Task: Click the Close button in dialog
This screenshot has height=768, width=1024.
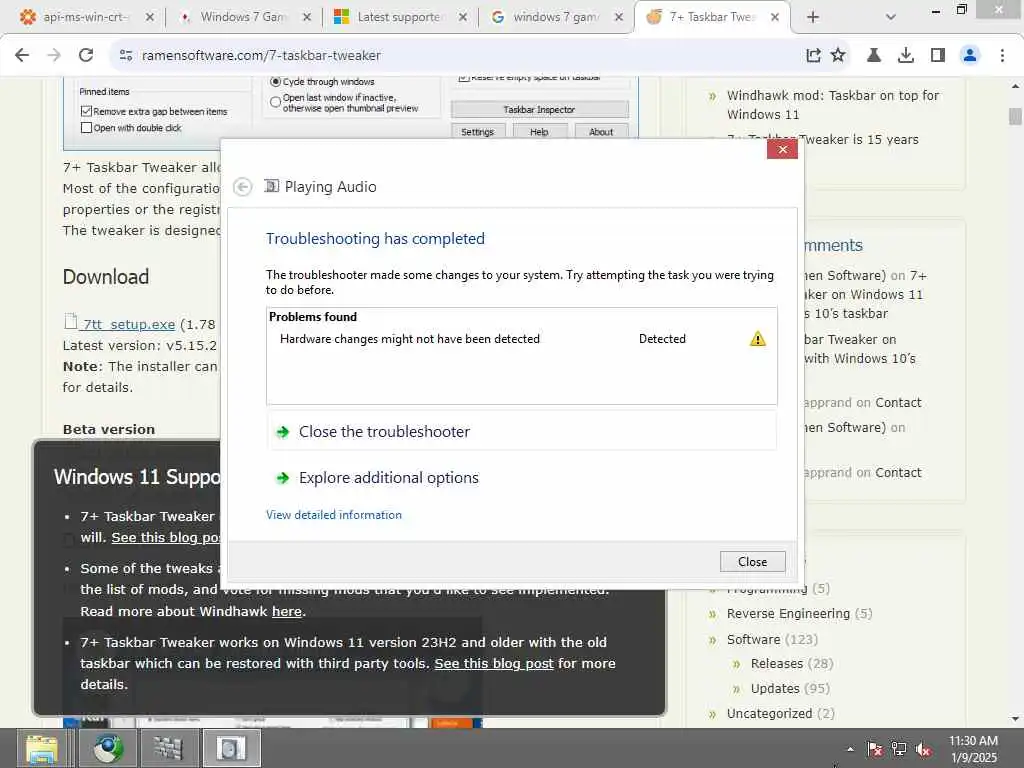Action: tap(752, 562)
